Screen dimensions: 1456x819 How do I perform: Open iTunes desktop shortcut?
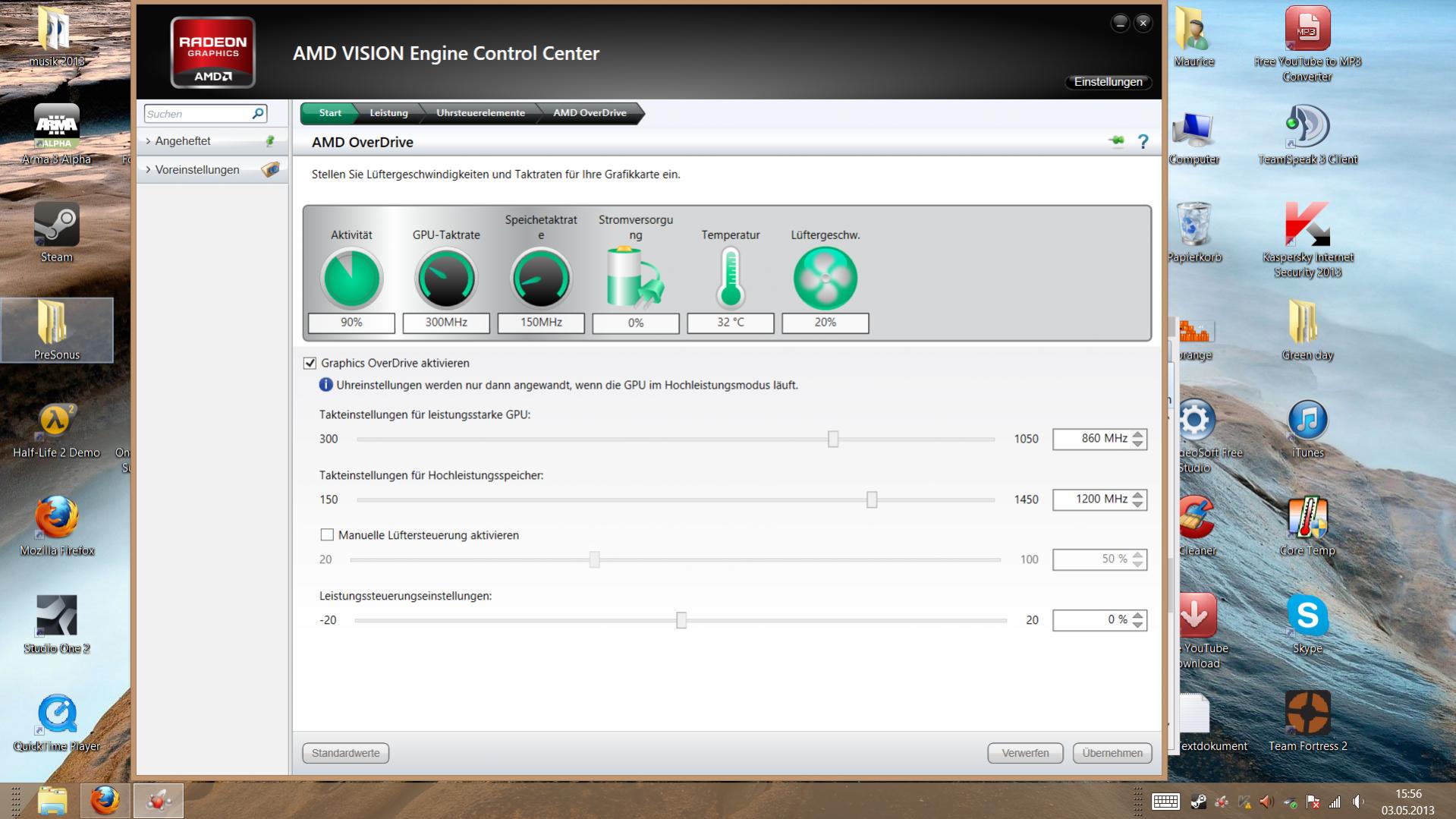[1307, 429]
